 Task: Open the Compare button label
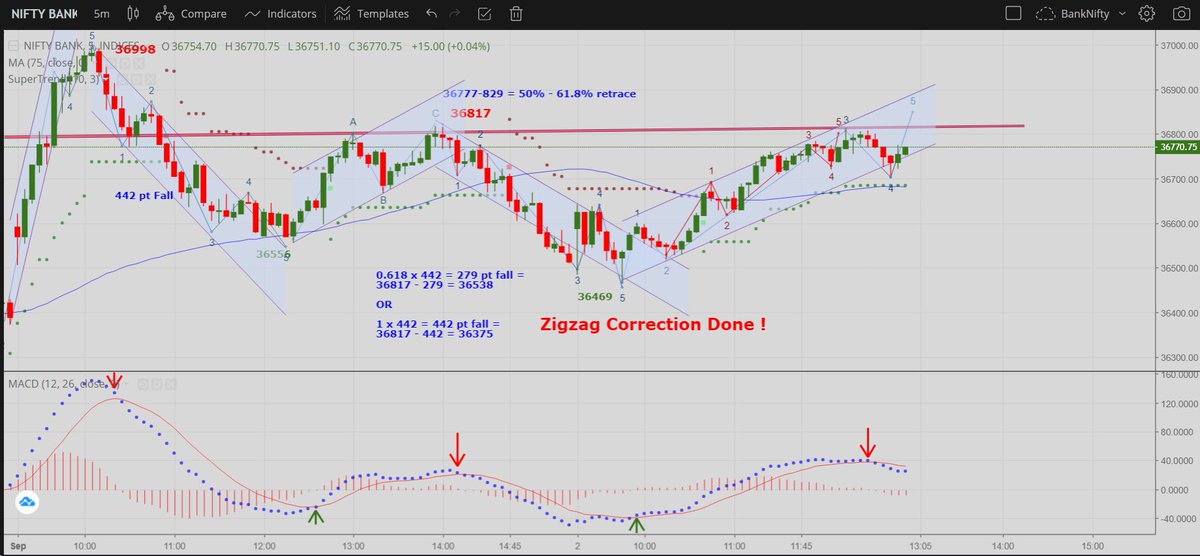click(x=203, y=14)
